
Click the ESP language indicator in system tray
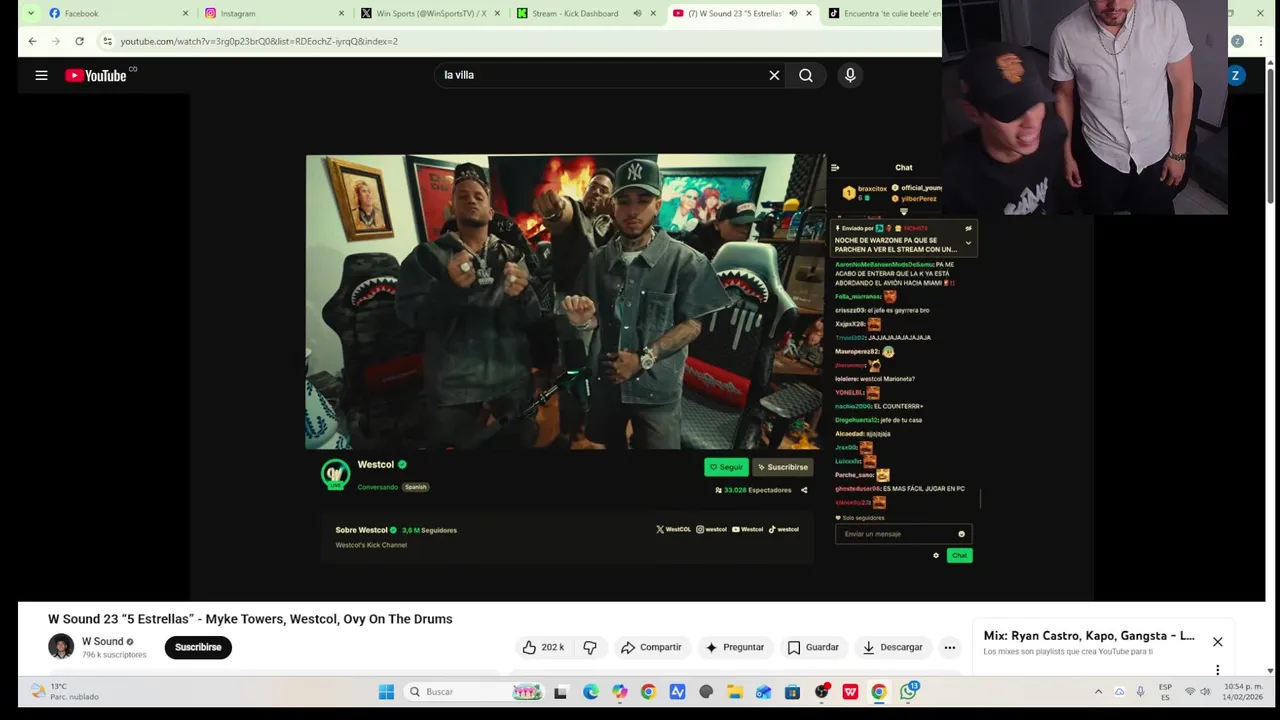[1165, 691]
